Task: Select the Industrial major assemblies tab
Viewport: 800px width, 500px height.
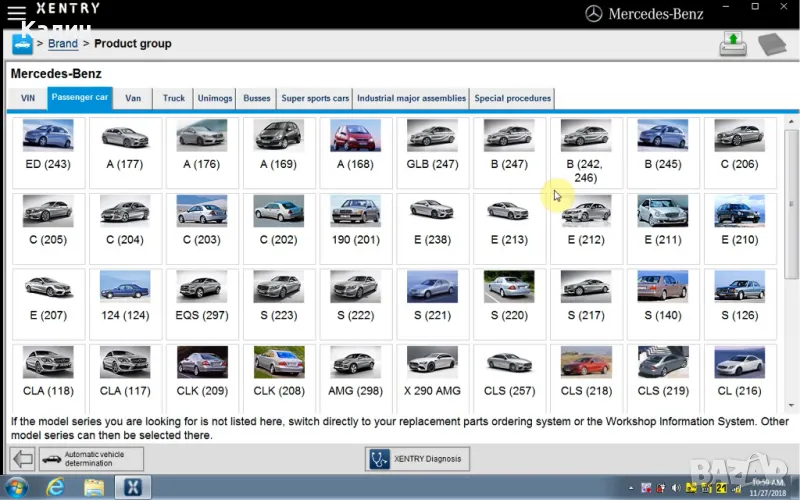Action: pyautogui.click(x=411, y=98)
